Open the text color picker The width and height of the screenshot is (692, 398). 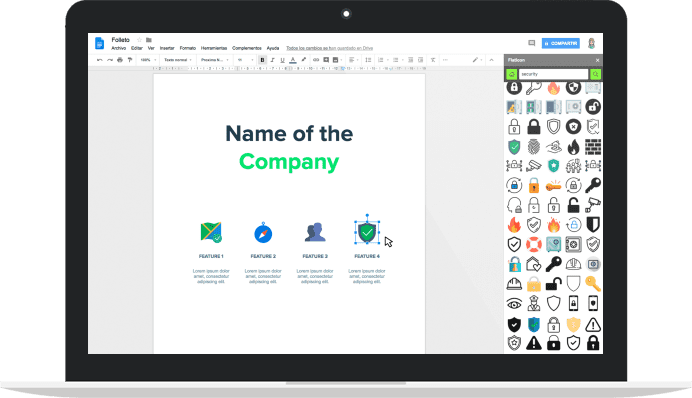pyautogui.click(x=293, y=60)
